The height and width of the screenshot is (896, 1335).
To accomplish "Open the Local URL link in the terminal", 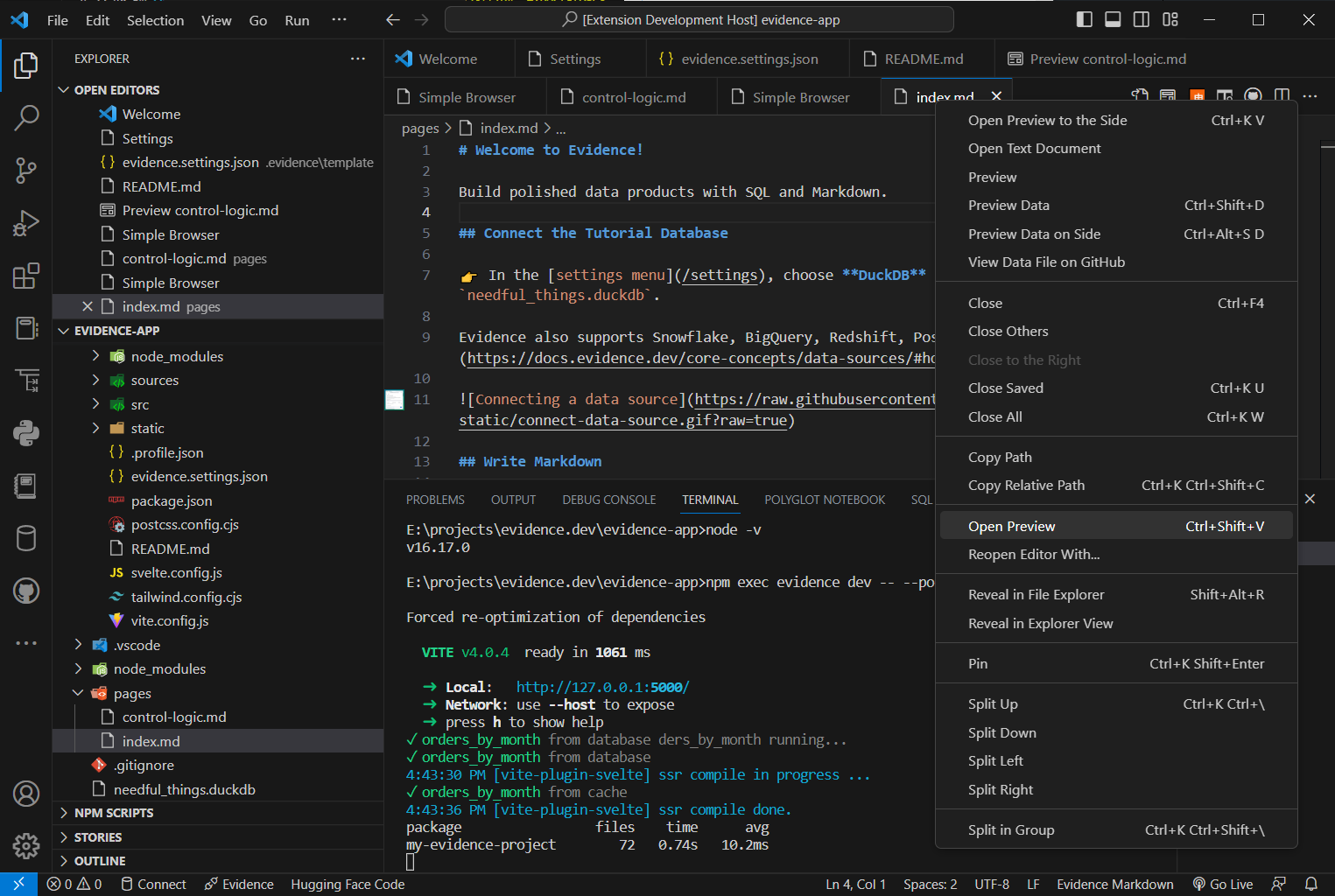I will pos(602,686).
